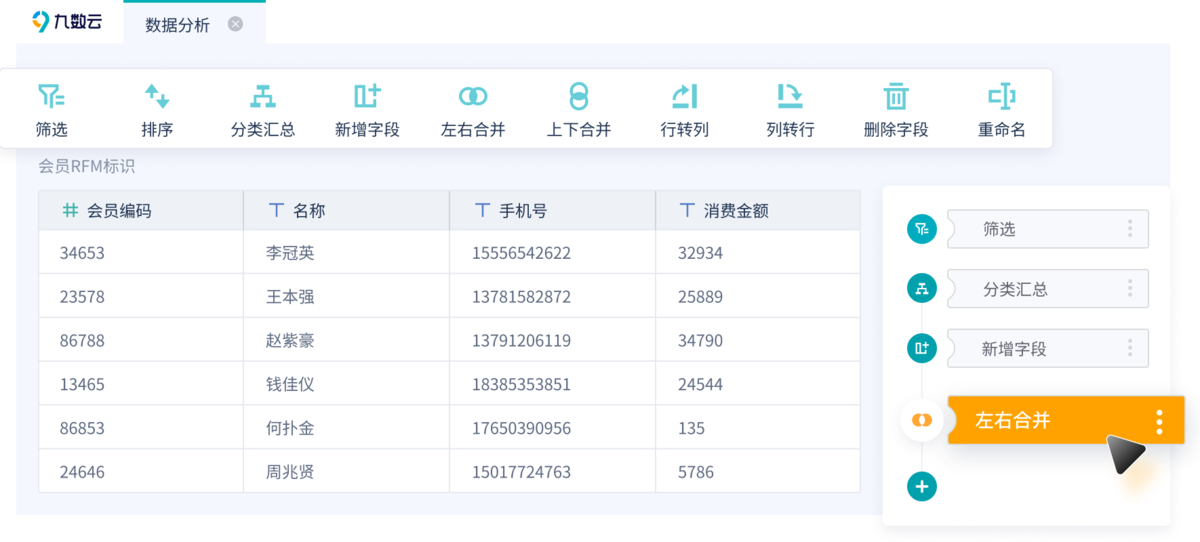The width and height of the screenshot is (1200, 542).
Task: Click the text type icon beside 消费金额
Action: [687, 211]
